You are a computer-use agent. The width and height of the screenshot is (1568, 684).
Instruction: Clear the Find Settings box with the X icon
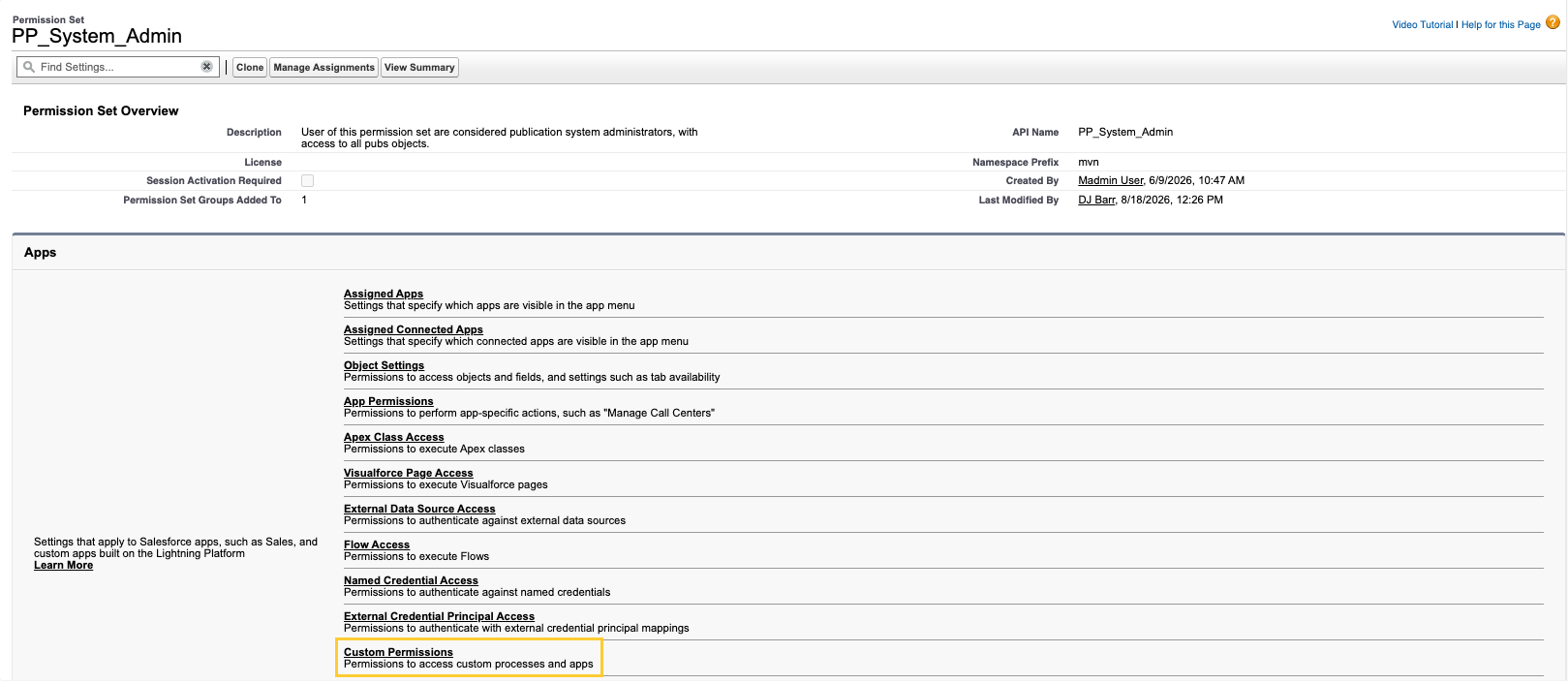click(206, 67)
